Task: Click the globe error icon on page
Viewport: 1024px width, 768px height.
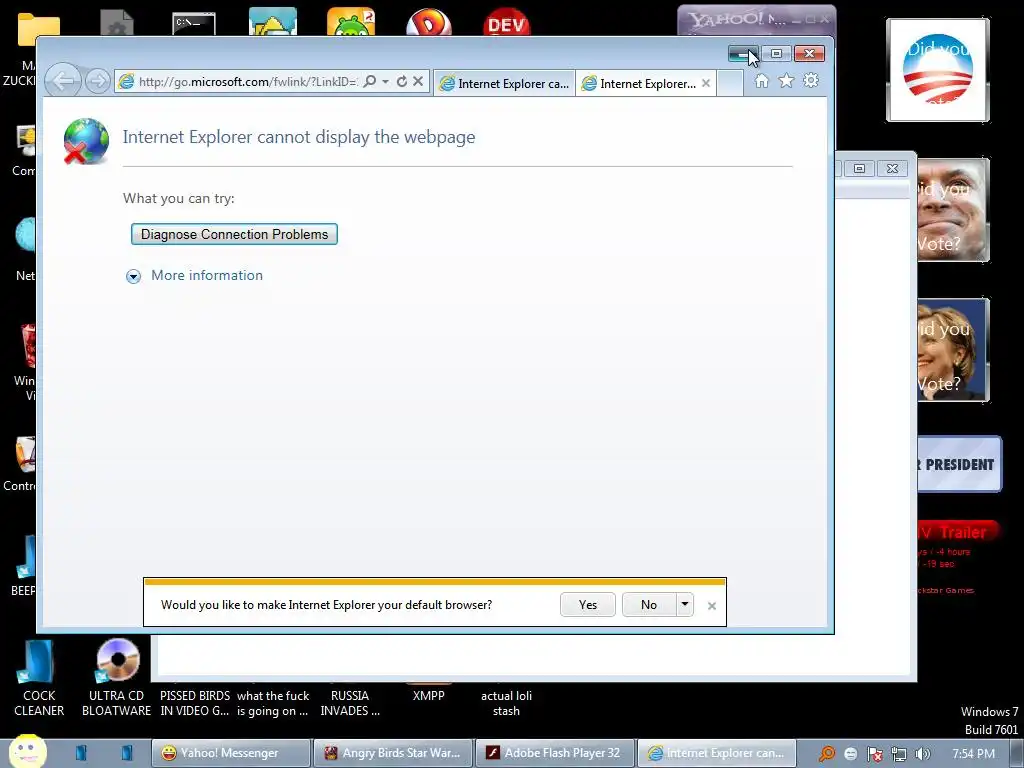Action: (x=86, y=141)
